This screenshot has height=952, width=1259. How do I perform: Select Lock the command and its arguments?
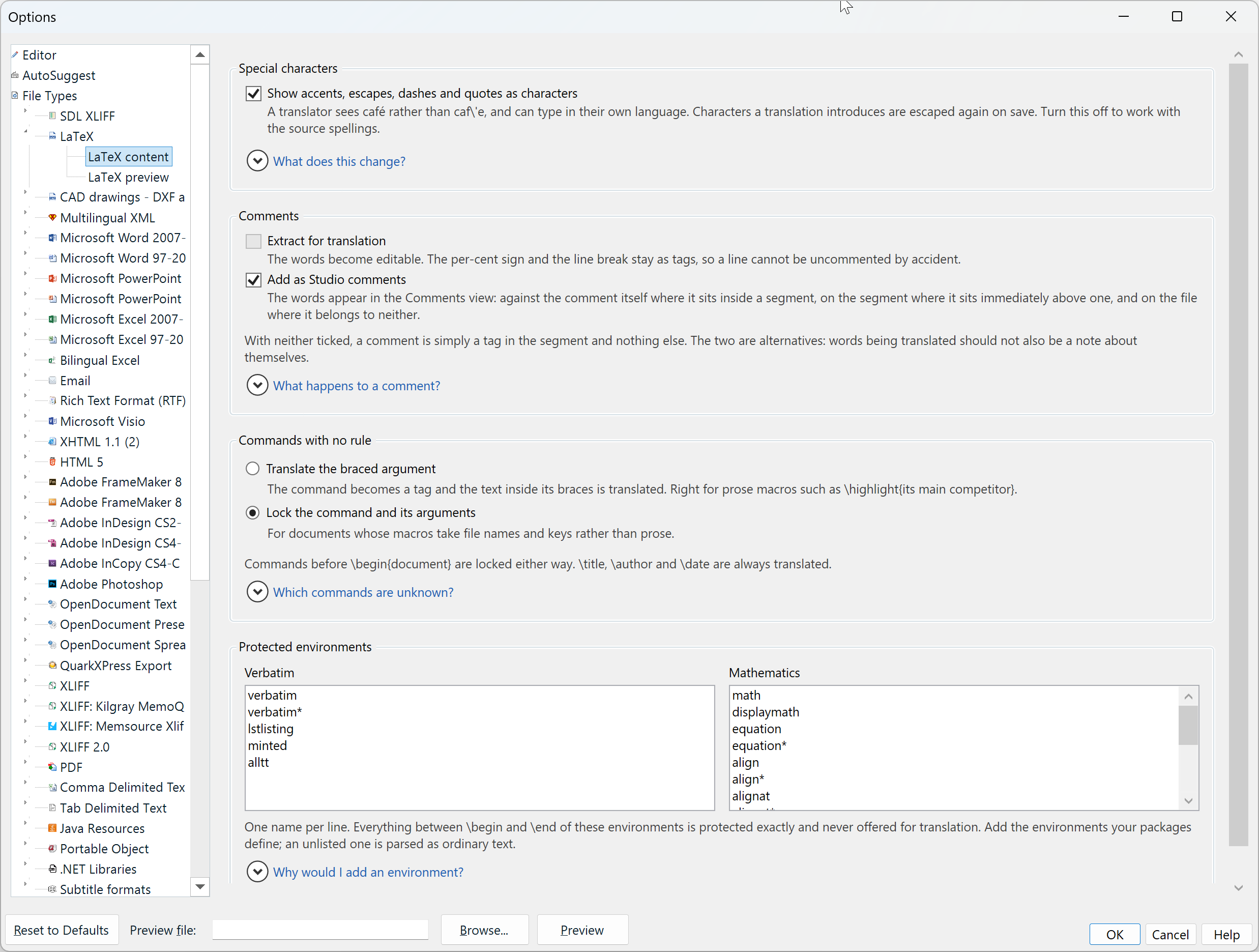point(252,513)
